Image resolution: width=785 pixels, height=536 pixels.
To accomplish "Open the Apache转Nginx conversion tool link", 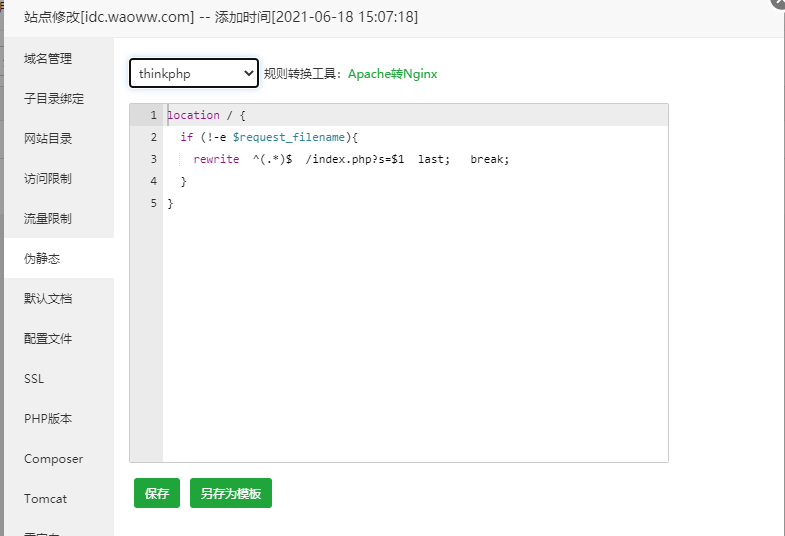I will [392, 74].
